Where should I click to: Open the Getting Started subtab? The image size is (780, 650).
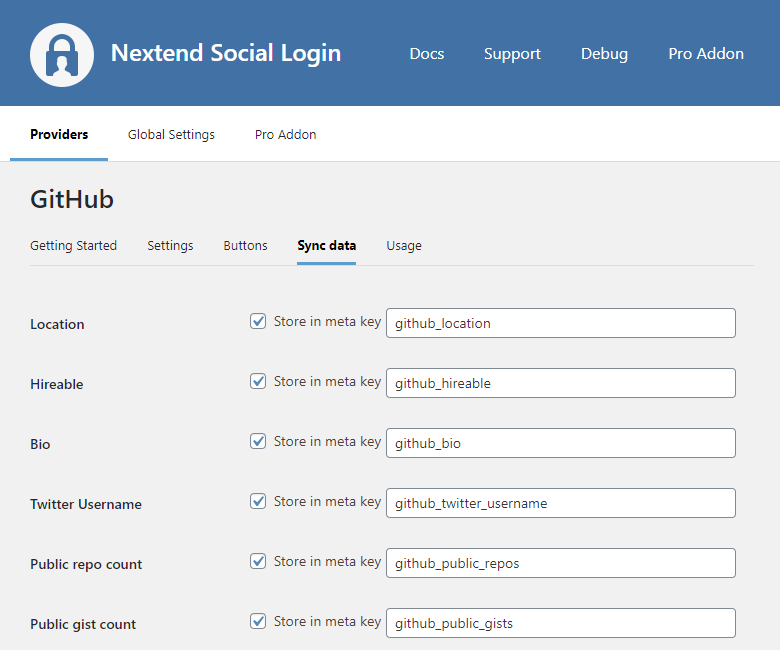[73, 246]
